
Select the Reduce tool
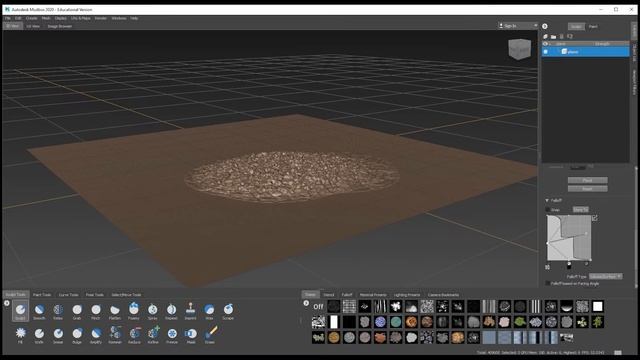coord(134,335)
